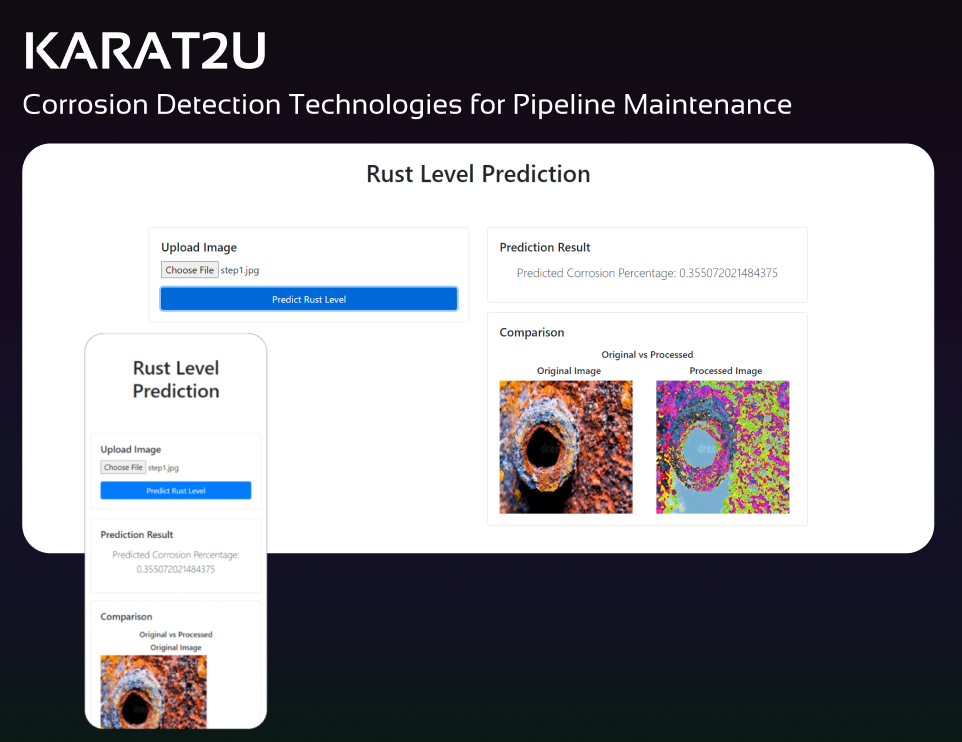Click the KARAT2U logo title
962x742 pixels.
tap(145, 50)
